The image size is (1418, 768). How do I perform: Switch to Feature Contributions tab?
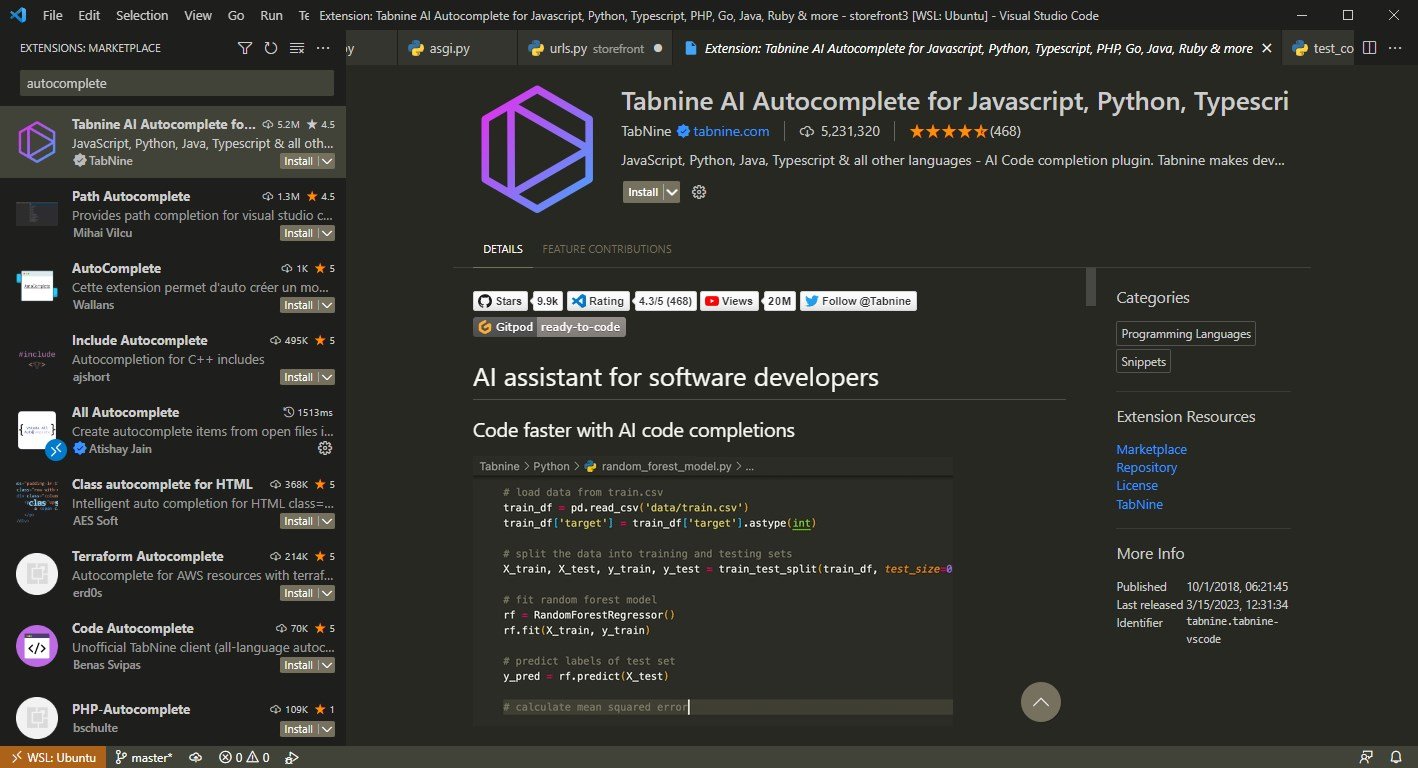click(607, 249)
